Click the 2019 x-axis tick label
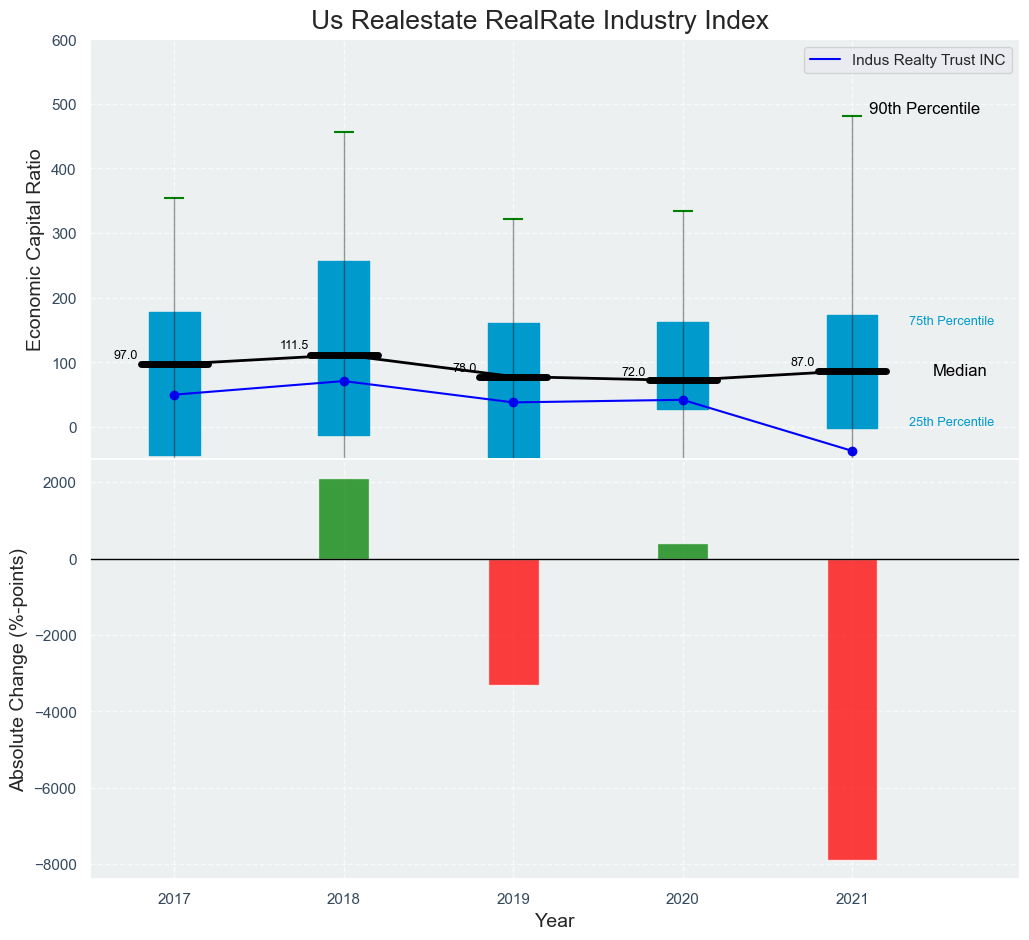1029x940 pixels. coord(513,900)
